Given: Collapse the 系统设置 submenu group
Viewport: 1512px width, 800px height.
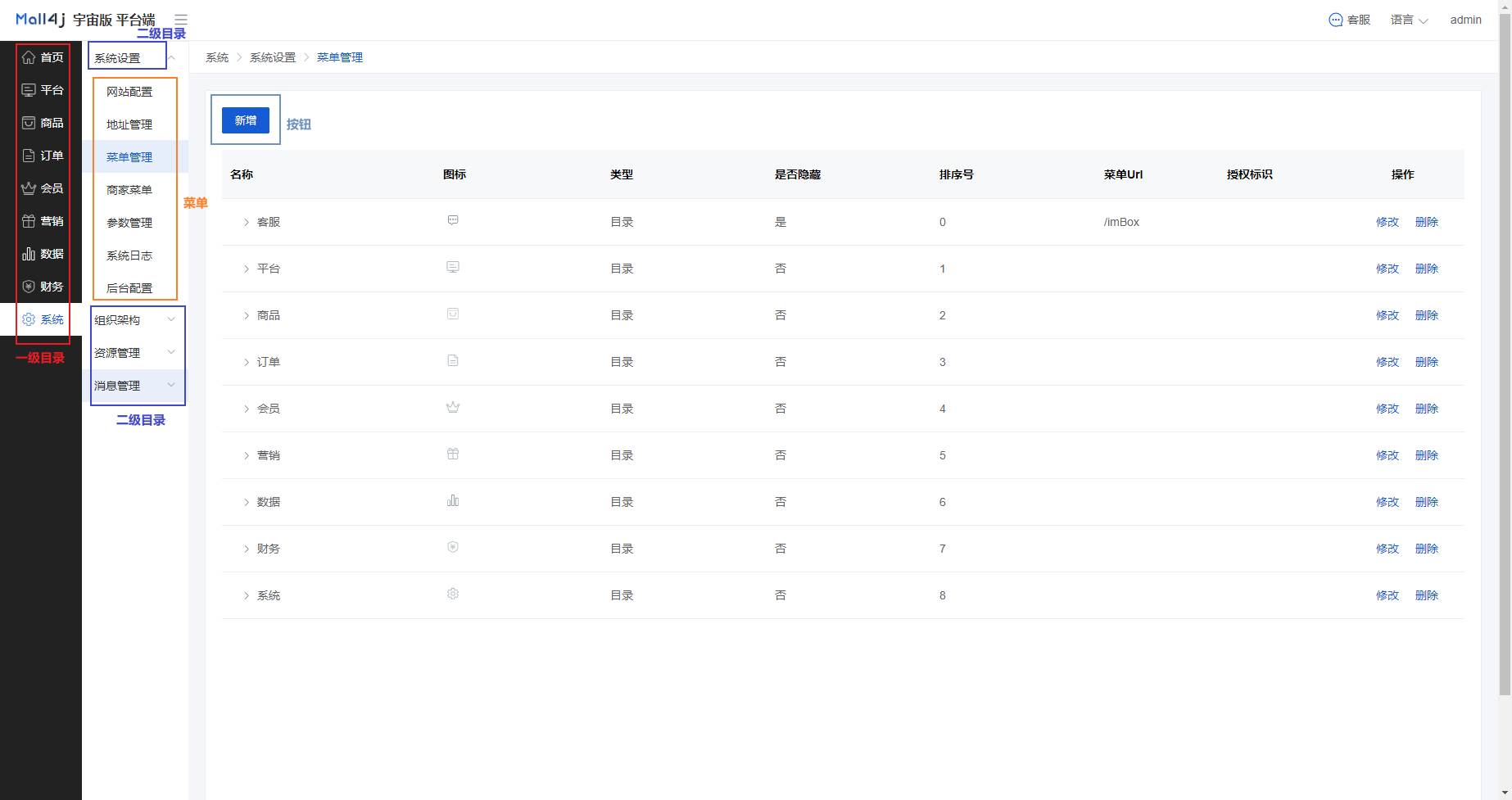Looking at the screenshot, I should pos(171,58).
